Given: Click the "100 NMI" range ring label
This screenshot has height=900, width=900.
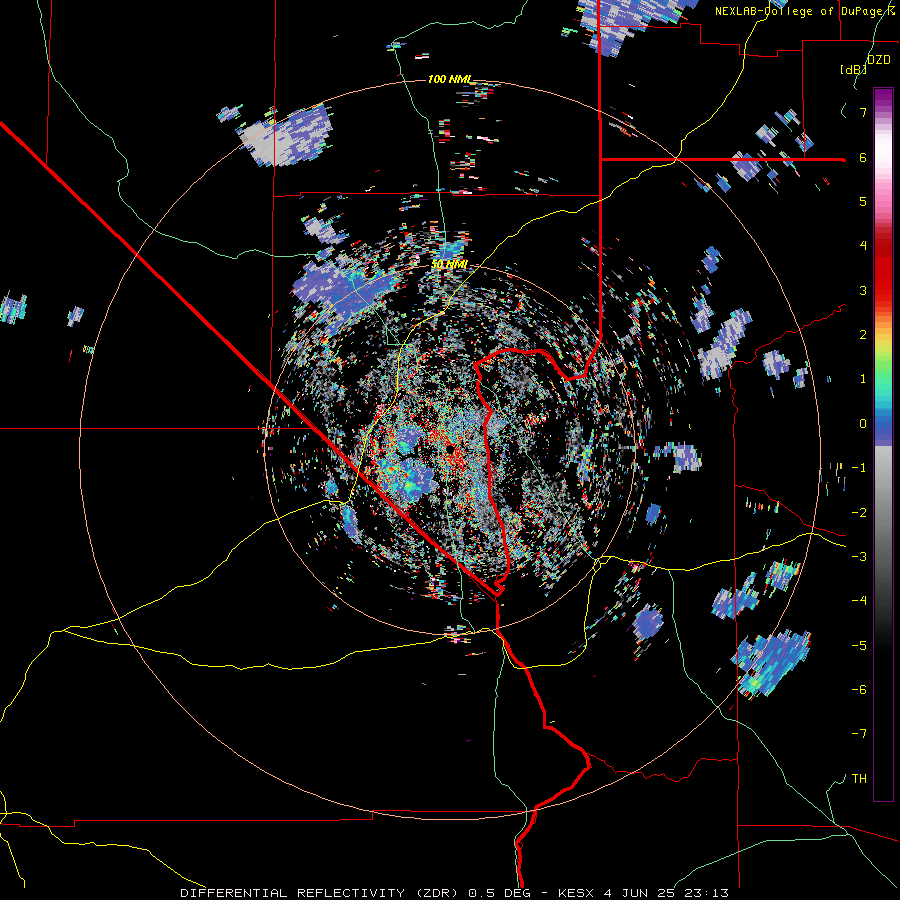Looking at the screenshot, I should (x=449, y=79).
